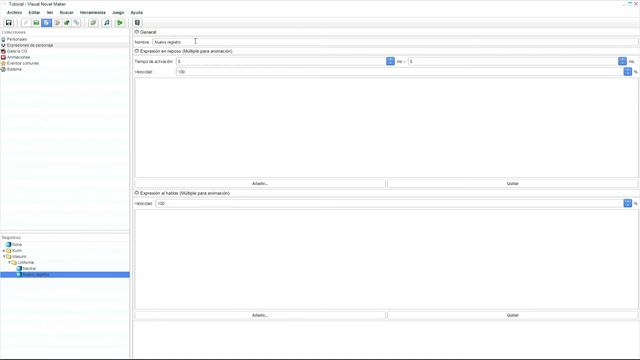The height and width of the screenshot is (360, 640).
Task: Click Añadir under the talking expression list
Action: (260, 315)
